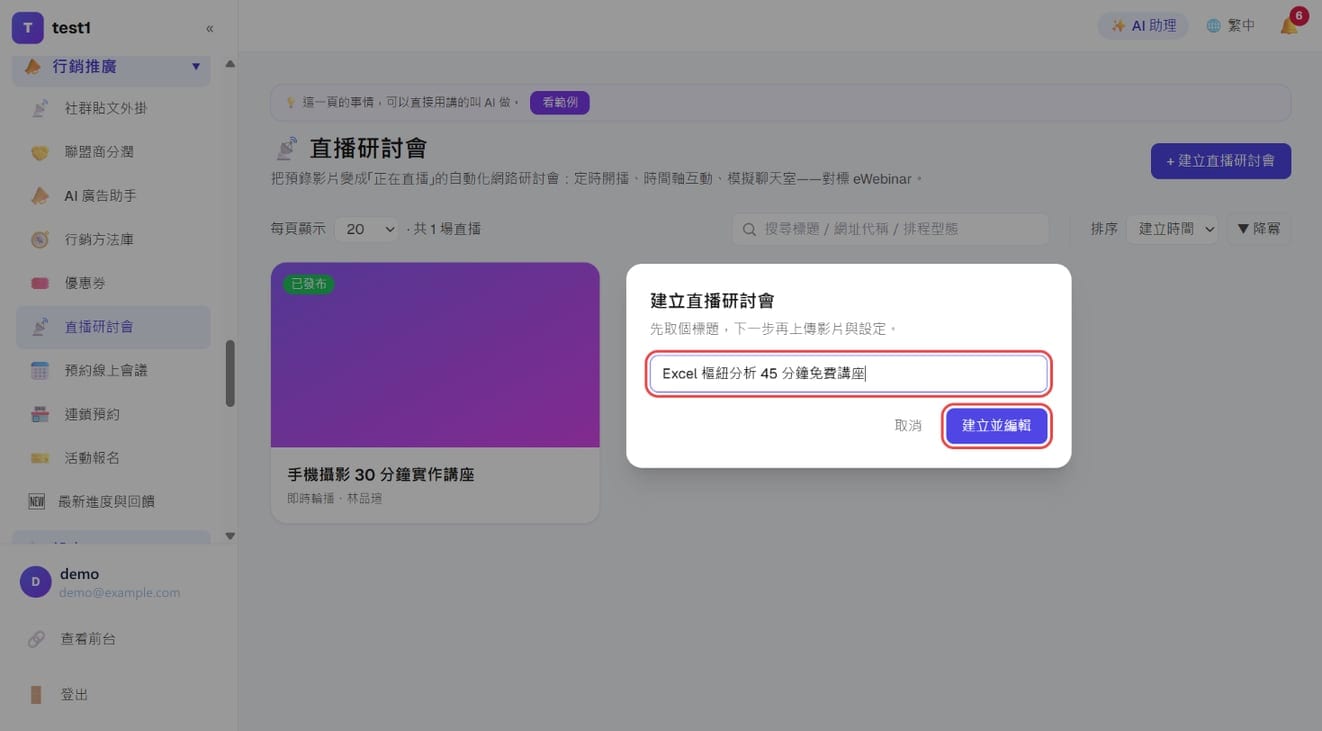The height and width of the screenshot is (731, 1322).
Task: Click the purple T workspace logo
Action: click(x=27, y=28)
